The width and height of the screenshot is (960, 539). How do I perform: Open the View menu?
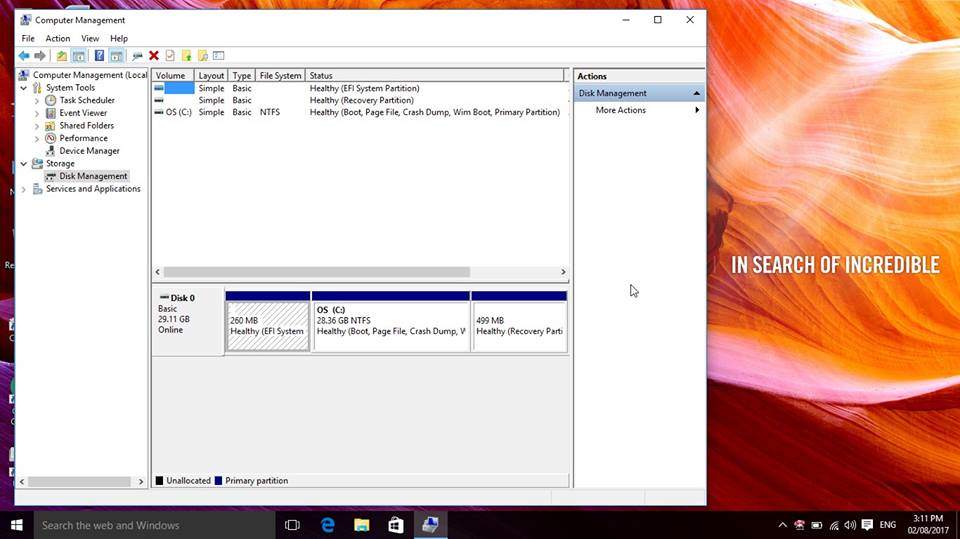coord(90,38)
